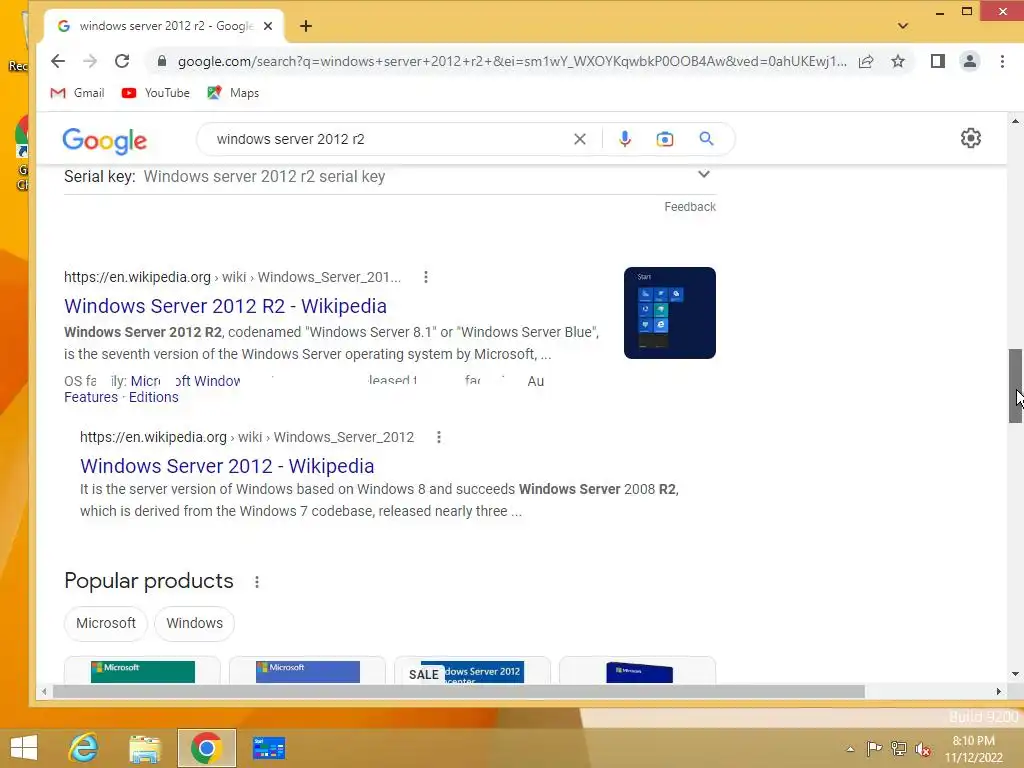Open options for Windows Server 2012 result
Viewport: 1024px width, 768px height.
pos(439,437)
